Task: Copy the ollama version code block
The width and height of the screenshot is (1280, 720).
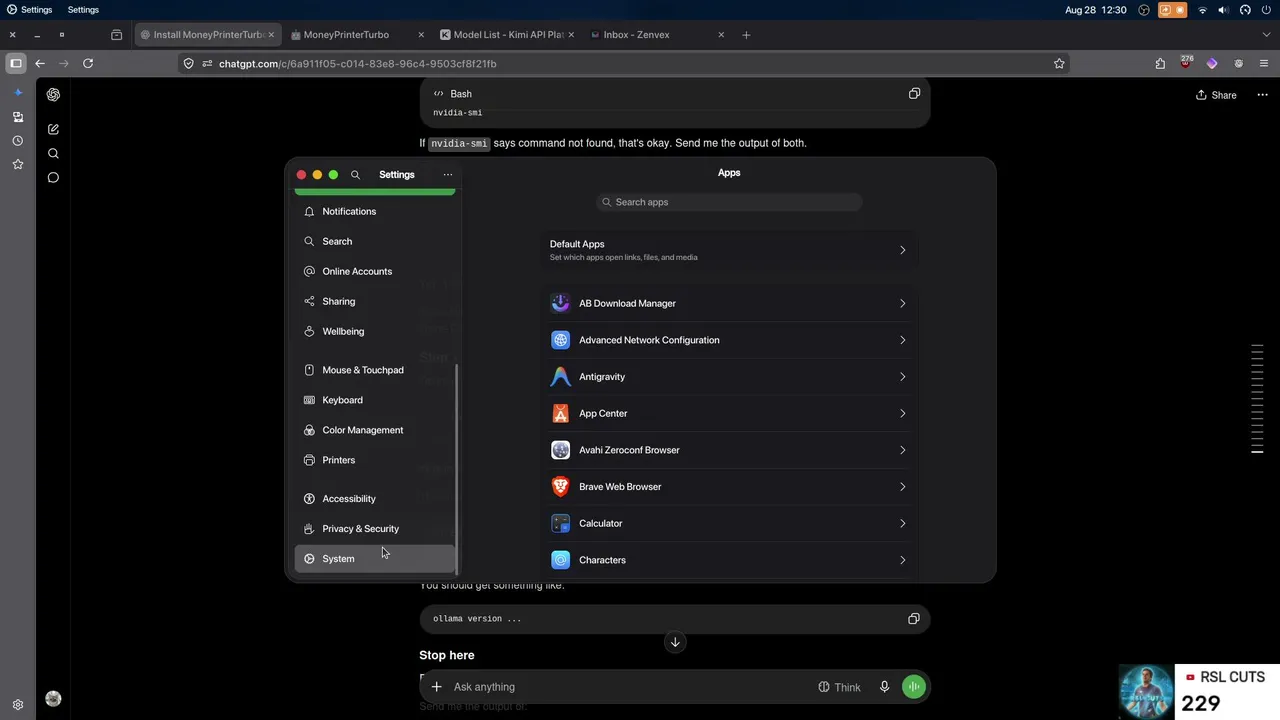Action: [914, 619]
